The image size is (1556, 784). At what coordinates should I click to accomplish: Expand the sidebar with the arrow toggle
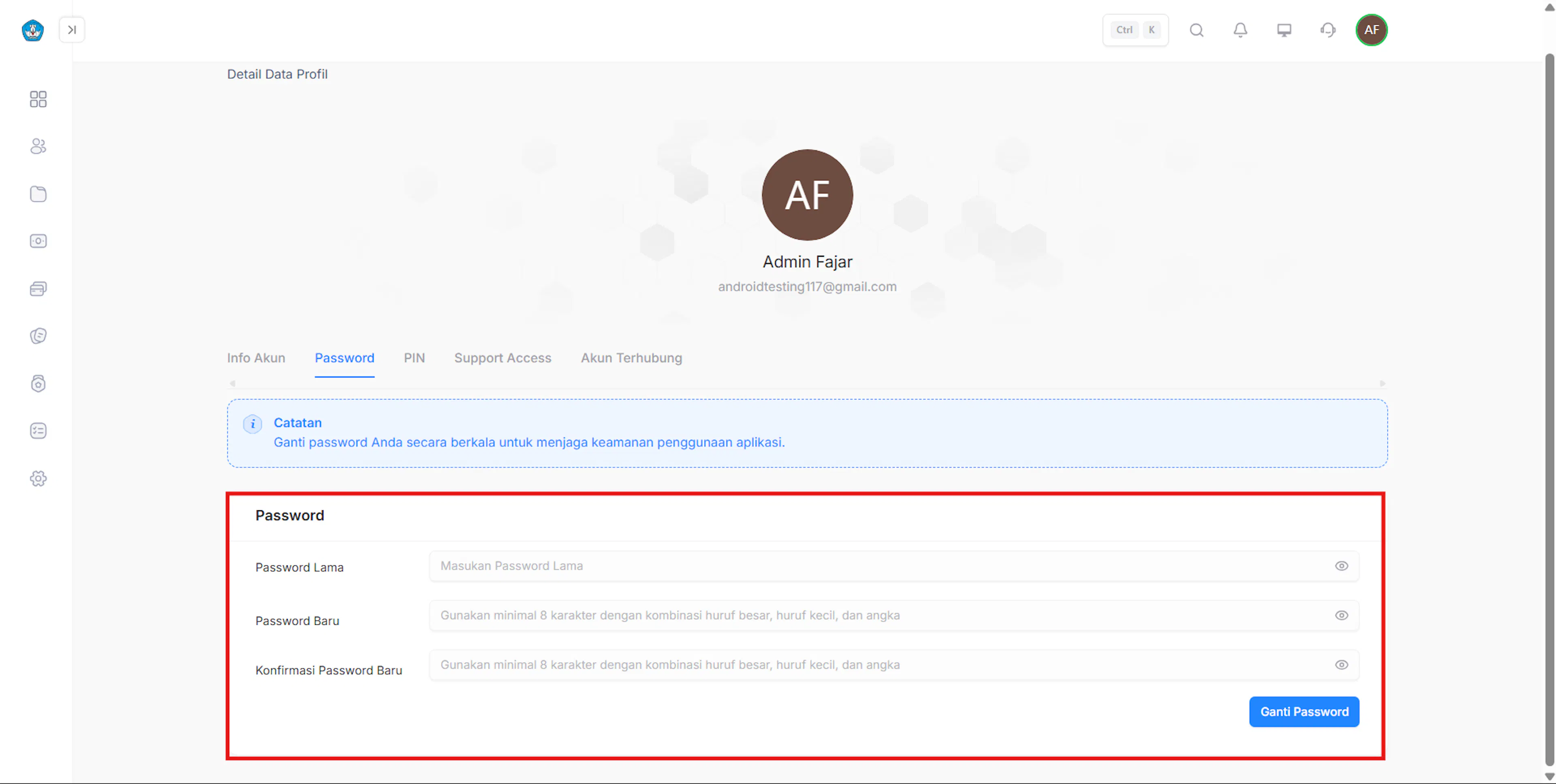[x=72, y=30]
